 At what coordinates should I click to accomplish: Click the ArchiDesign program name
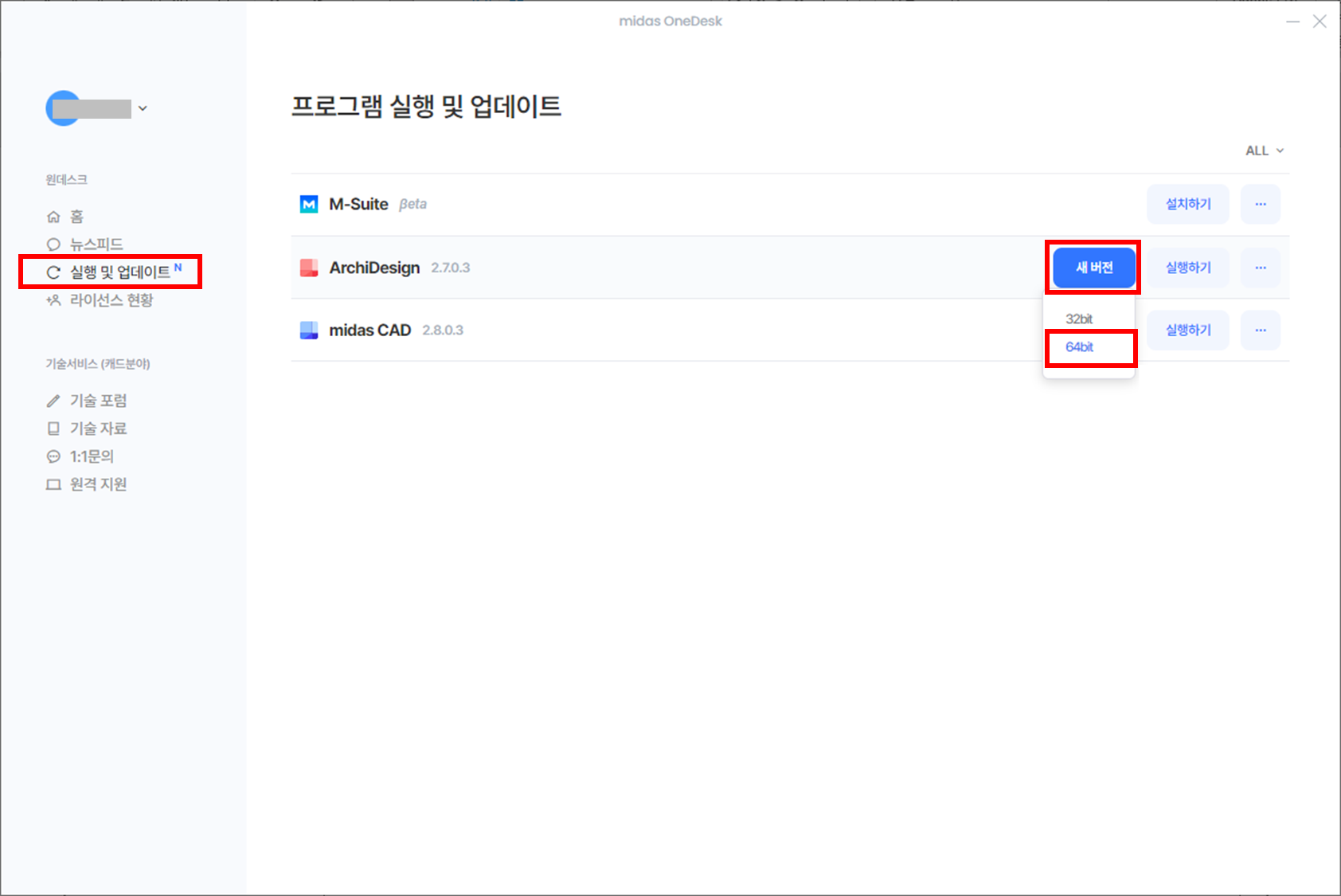374,268
